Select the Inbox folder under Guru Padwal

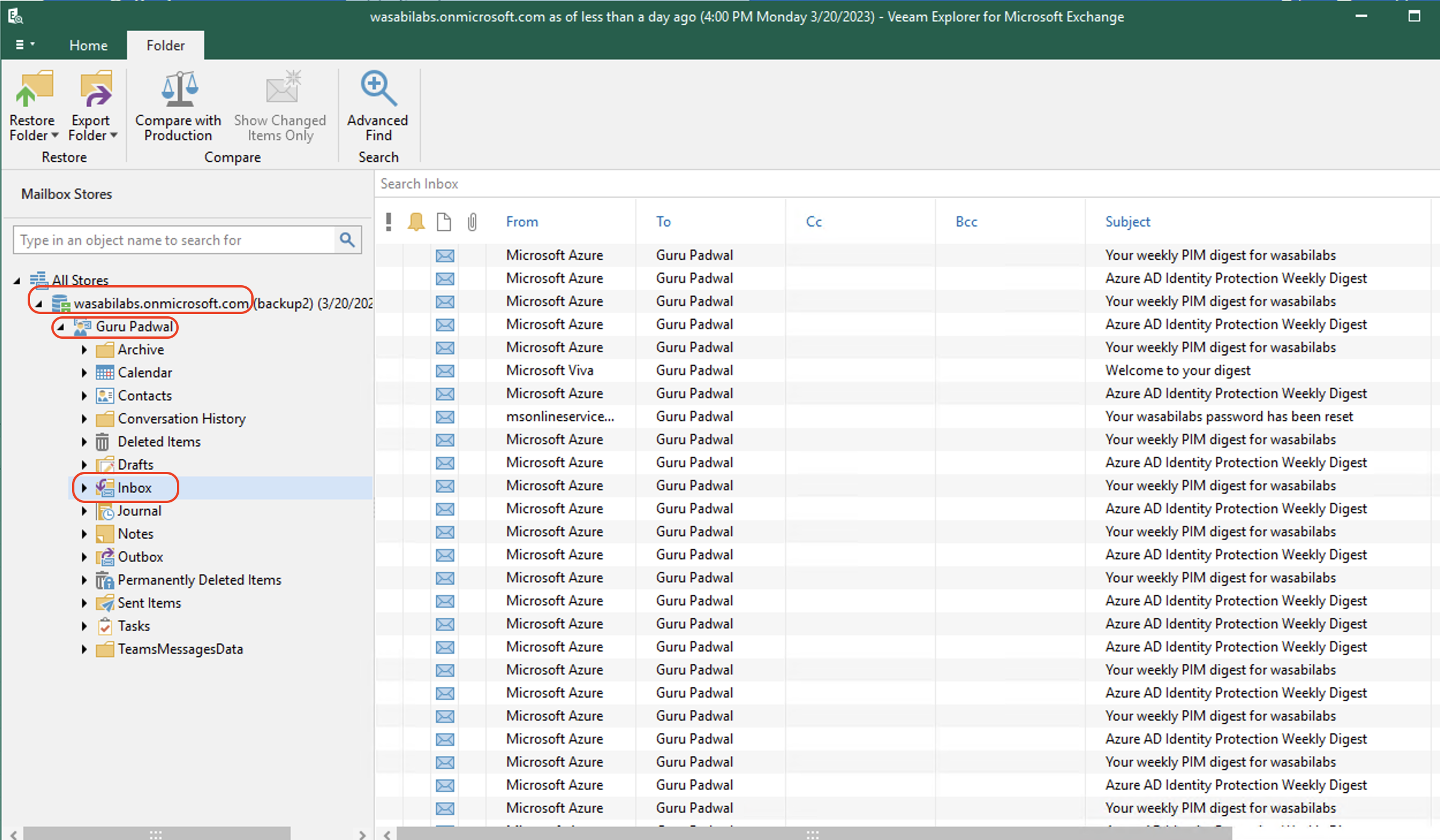coord(133,487)
